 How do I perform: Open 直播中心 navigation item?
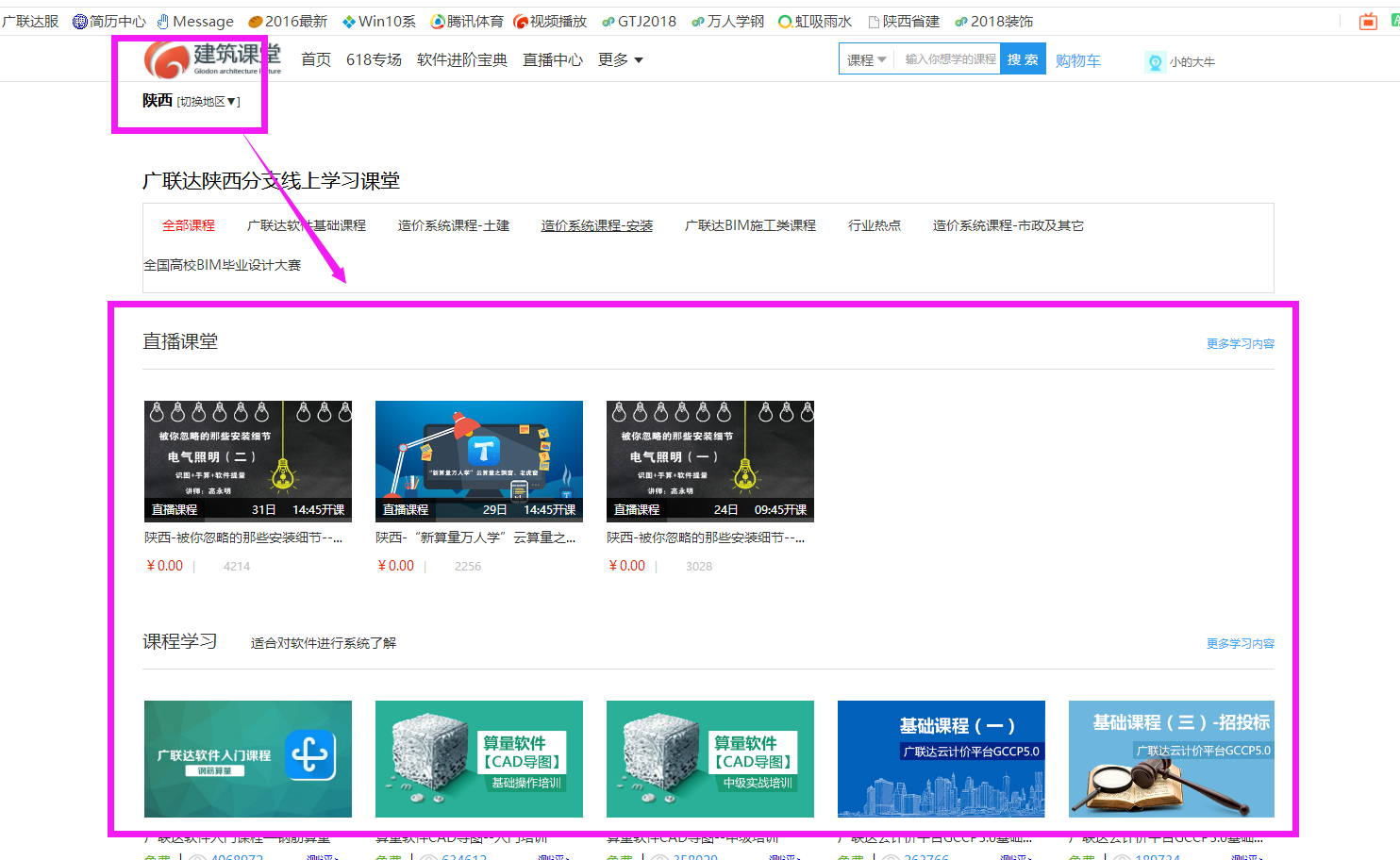coord(553,59)
